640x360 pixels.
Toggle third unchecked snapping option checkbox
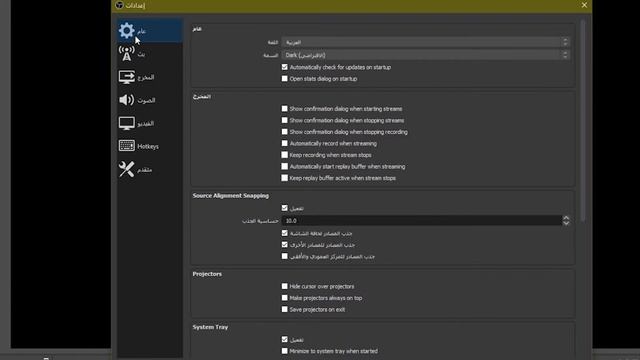284,256
